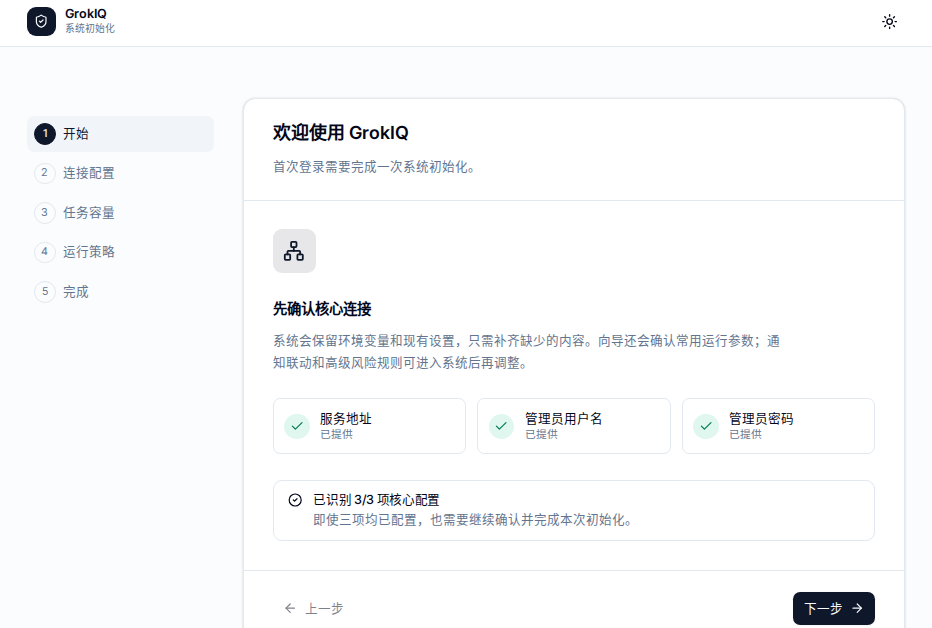Click the GrokIQ app name in header

(x=86, y=14)
